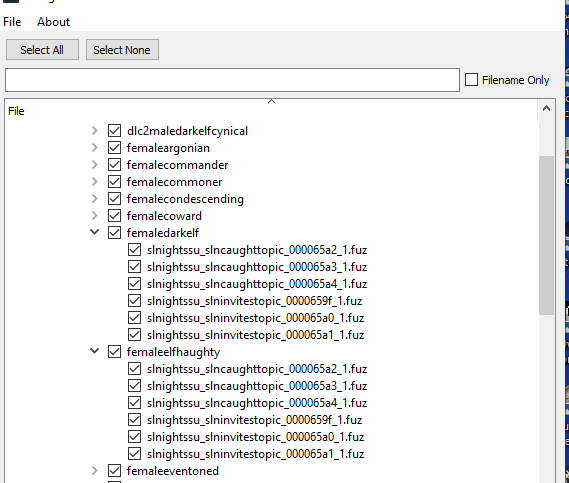Select the femaledarkelf row label
Viewport: 569px width, 483px height.
click(x=163, y=233)
